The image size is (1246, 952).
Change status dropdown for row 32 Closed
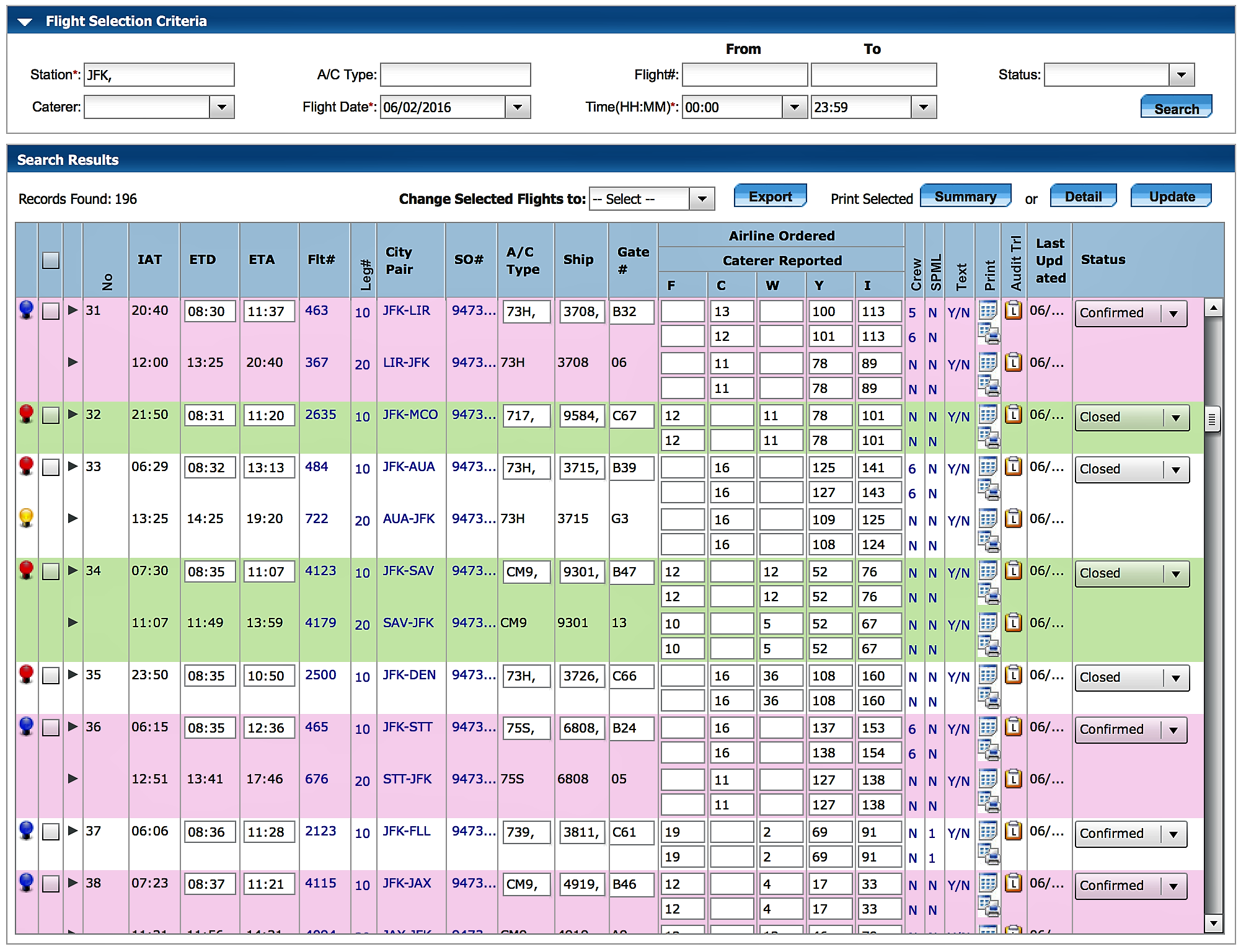point(1132,417)
